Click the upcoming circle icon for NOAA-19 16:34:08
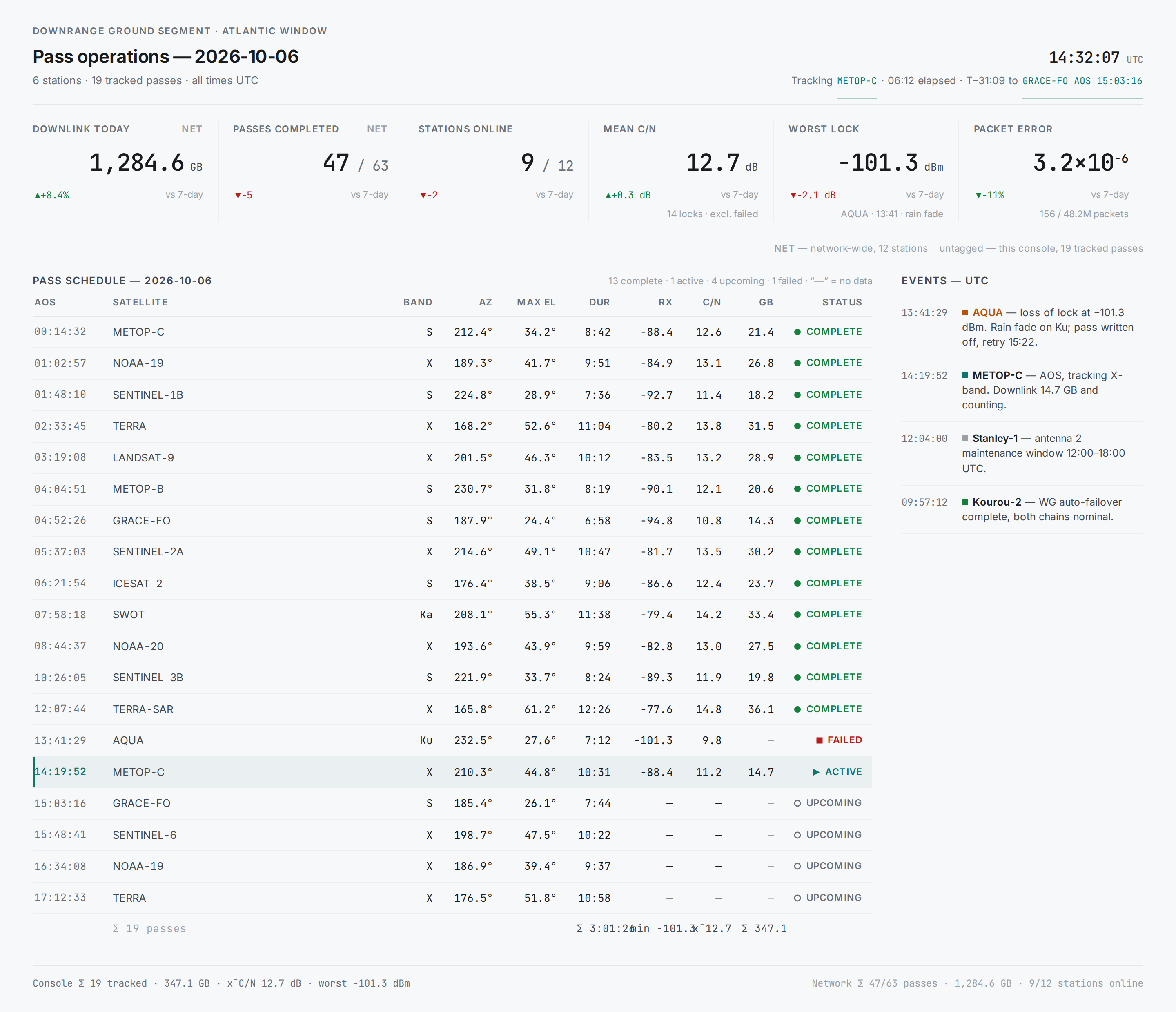 [797, 866]
